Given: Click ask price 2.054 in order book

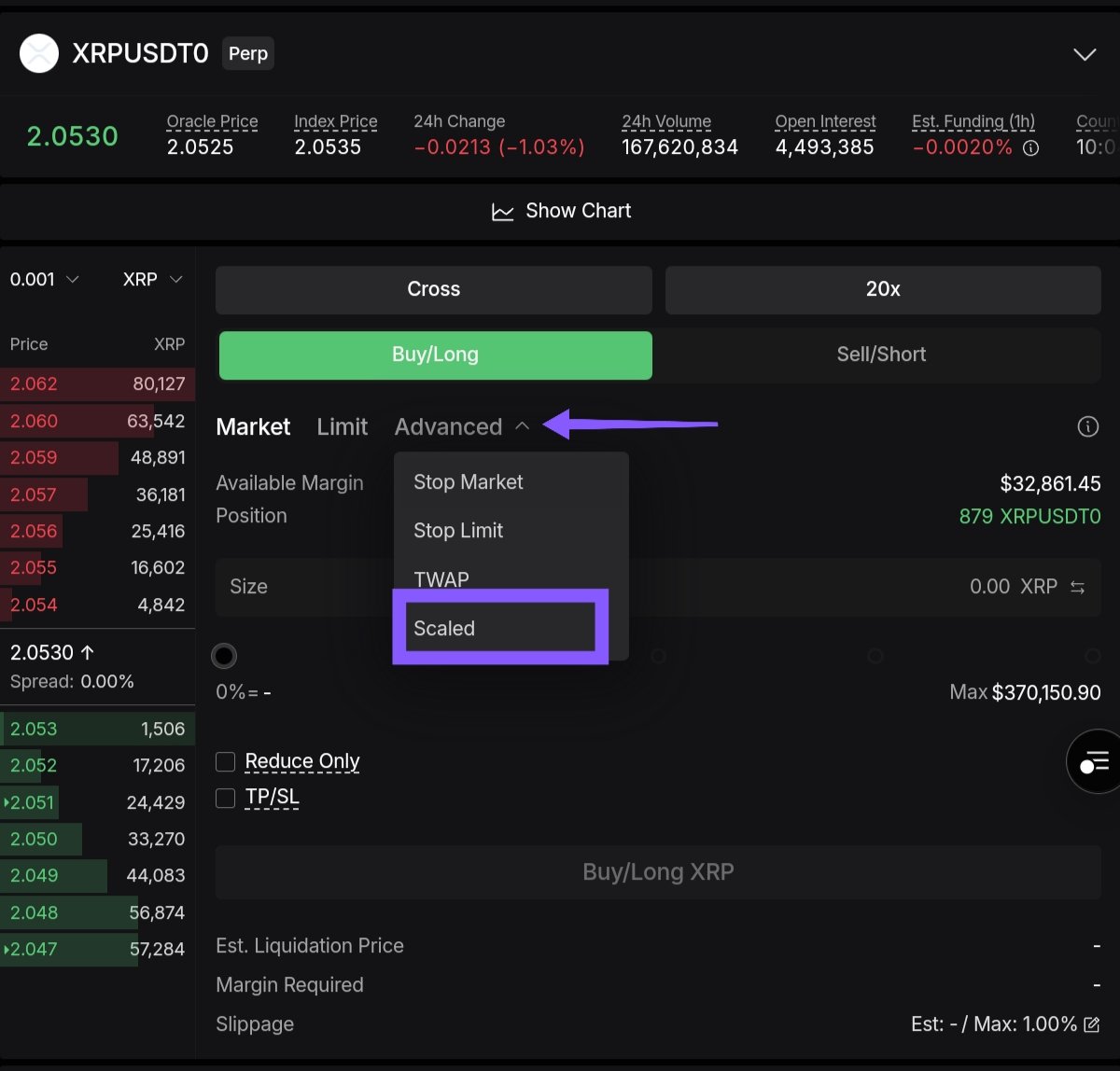Looking at the screenshot, I should [34, 605].
